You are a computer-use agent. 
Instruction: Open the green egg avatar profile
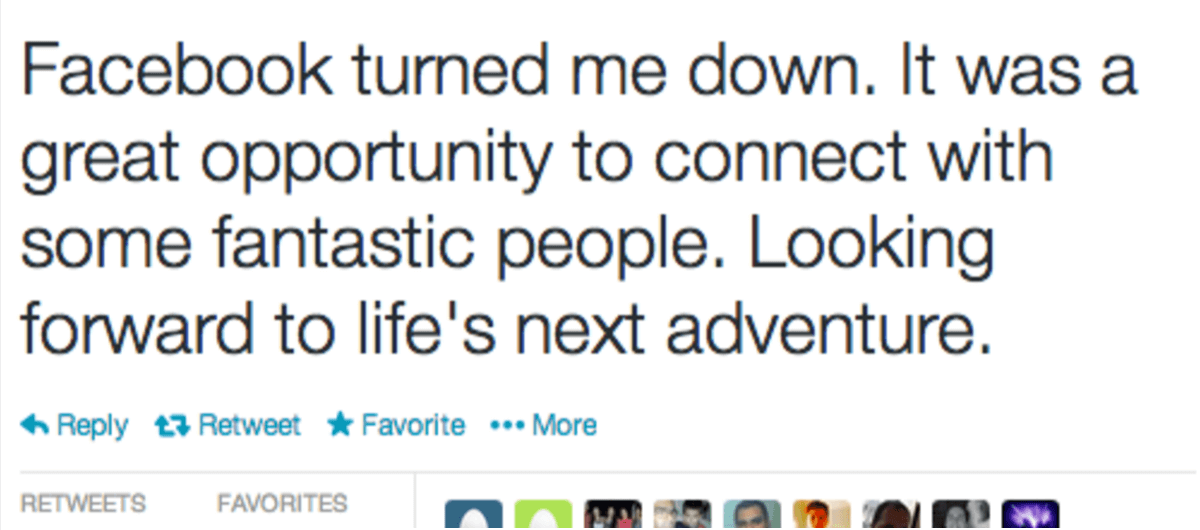pos(543,516)
